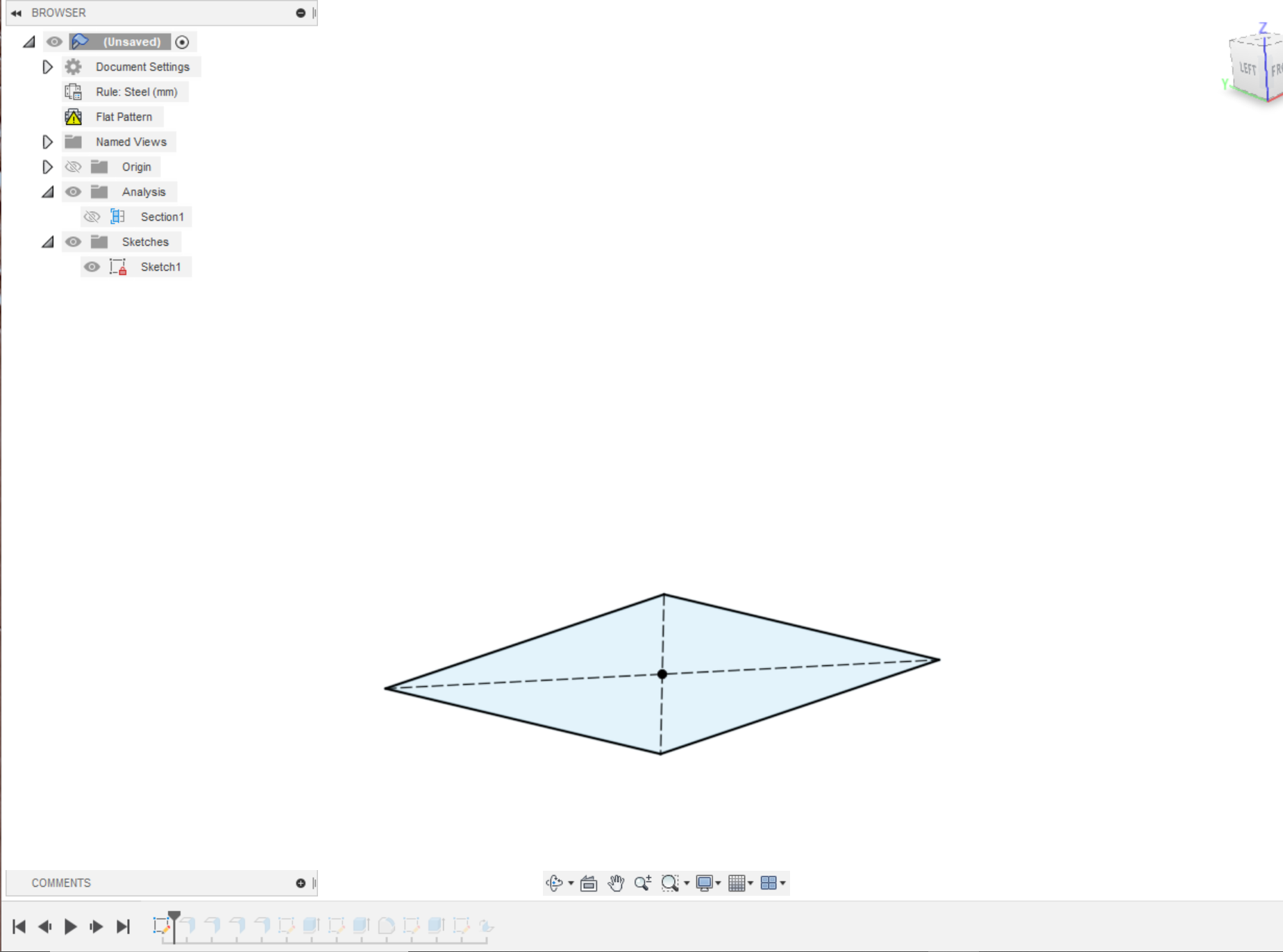Image resolution: width=1283 pixels, height=952 pixels.
Task: Activate the Zoom tool
Action: click(x=642, y=883)
